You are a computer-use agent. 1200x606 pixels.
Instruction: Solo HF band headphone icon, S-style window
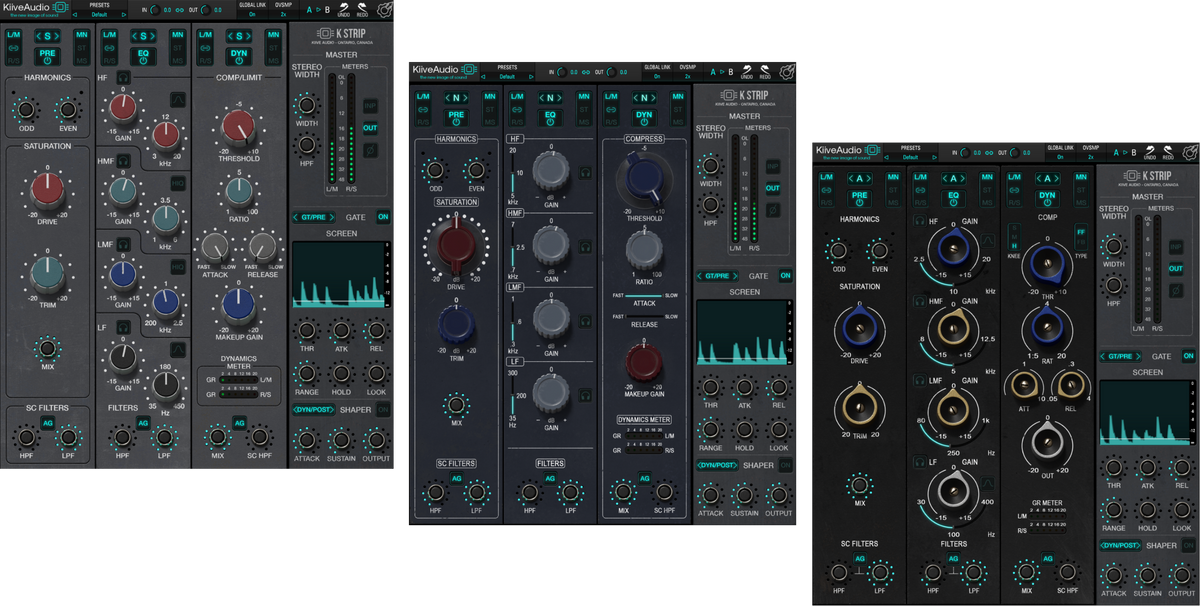(x=122, y=76)
